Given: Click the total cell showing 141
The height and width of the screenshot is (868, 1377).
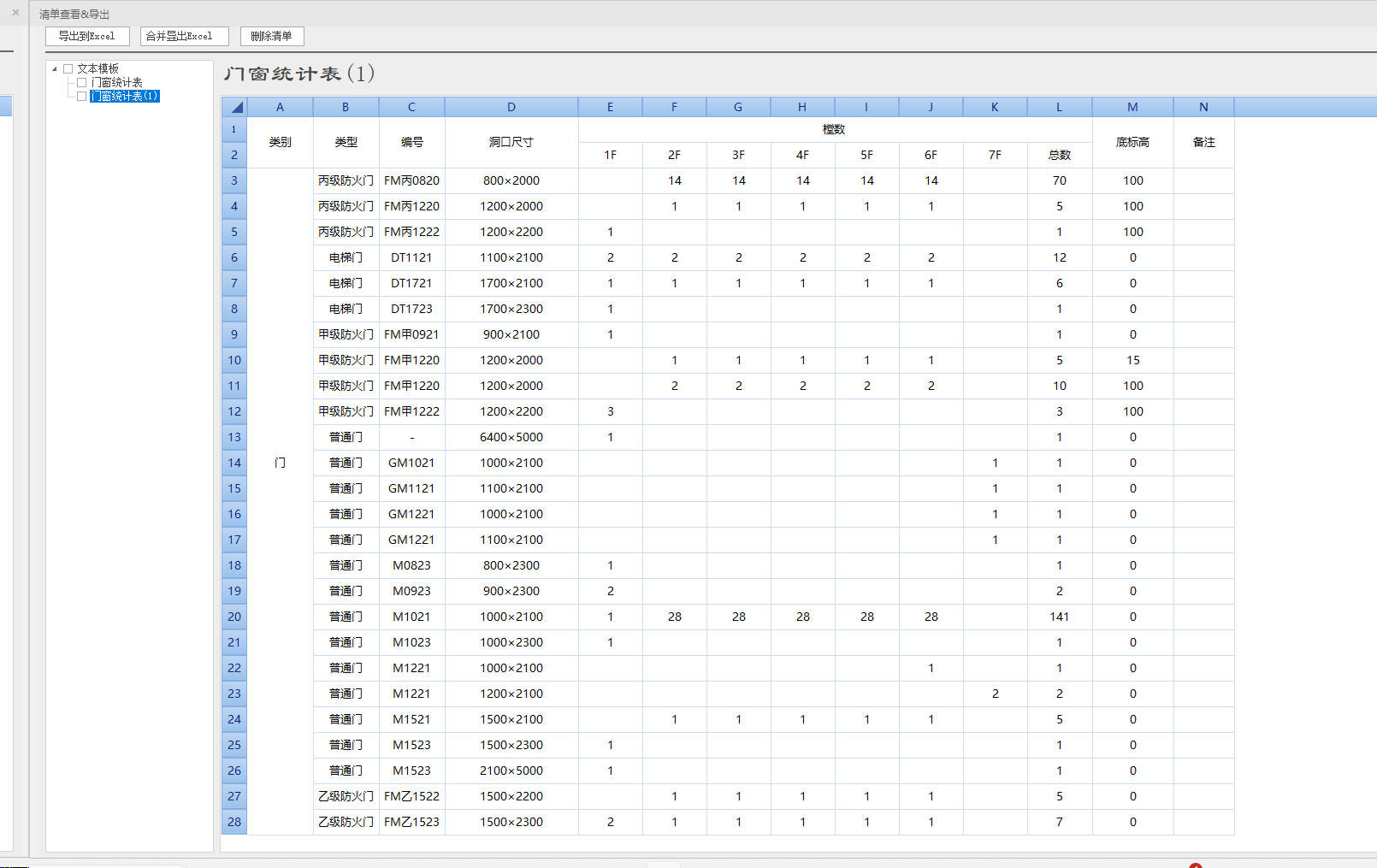Looking at the screenshot, I should [1059, 617].
